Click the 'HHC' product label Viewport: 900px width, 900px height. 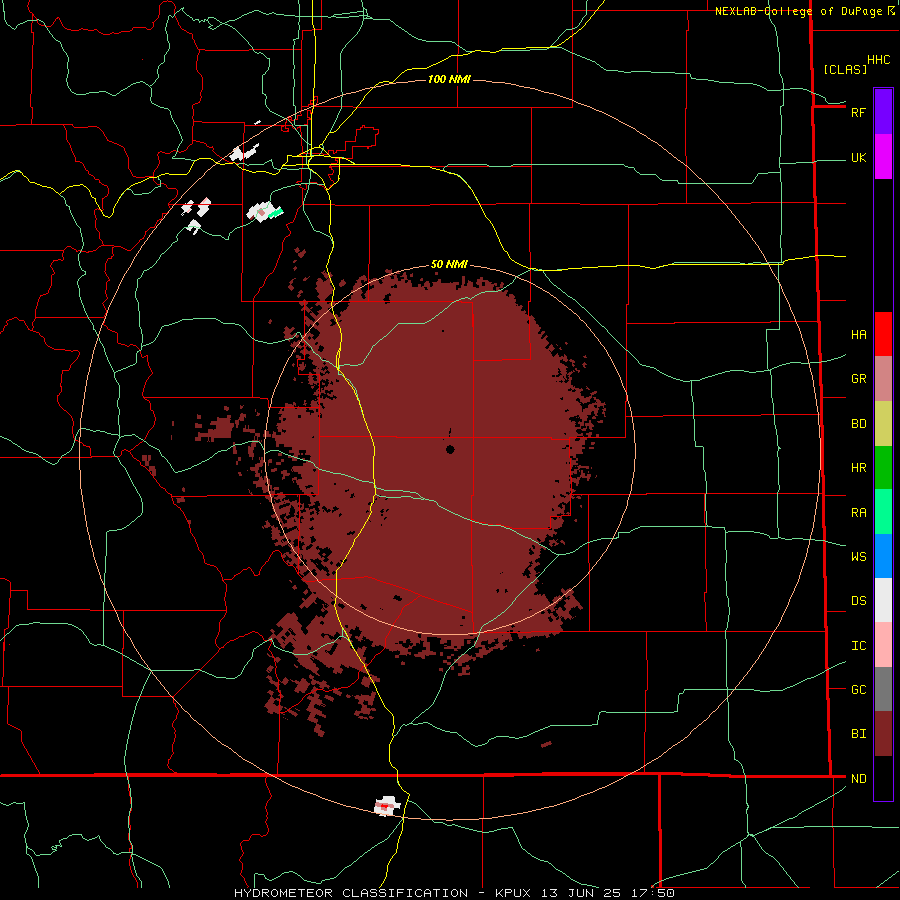pos(878,60)
